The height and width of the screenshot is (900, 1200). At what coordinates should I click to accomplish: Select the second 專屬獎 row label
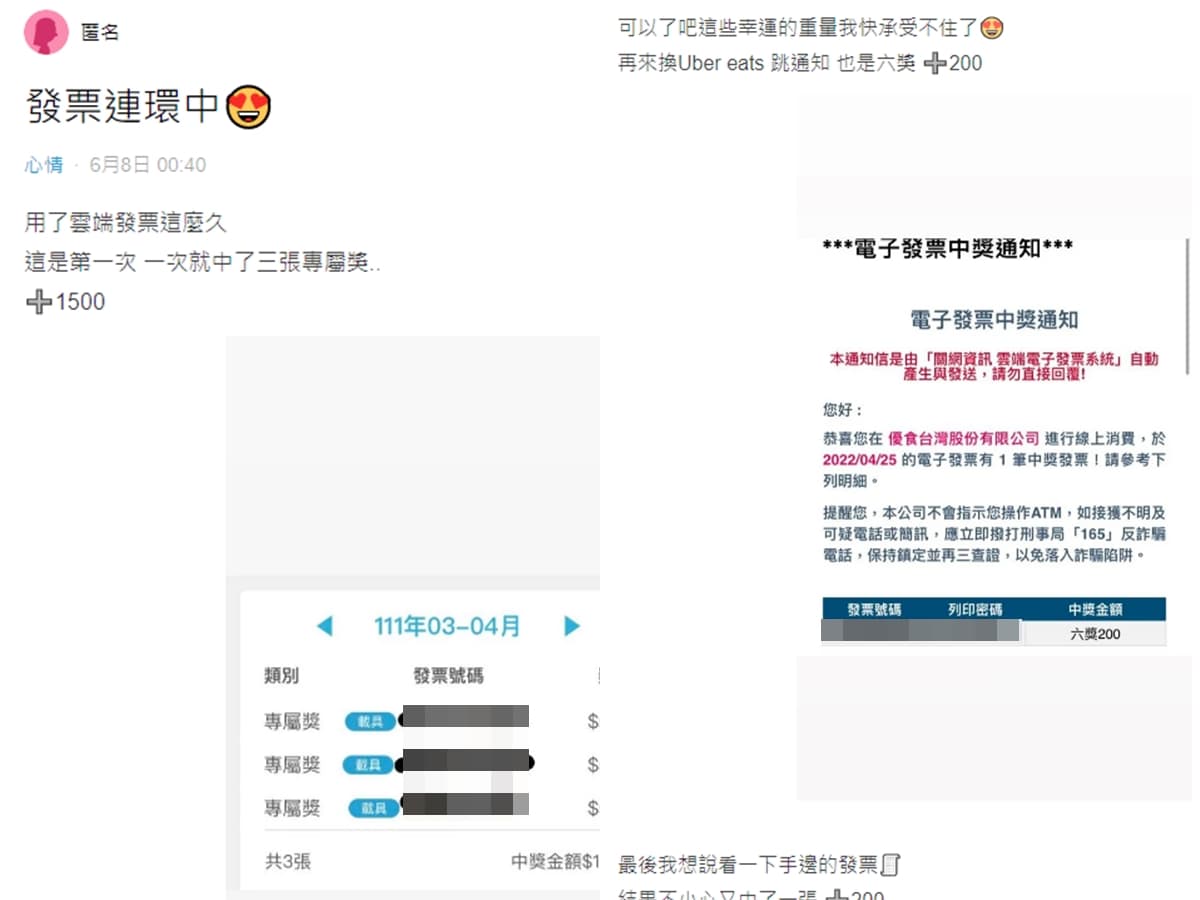[x=292, y=765]
